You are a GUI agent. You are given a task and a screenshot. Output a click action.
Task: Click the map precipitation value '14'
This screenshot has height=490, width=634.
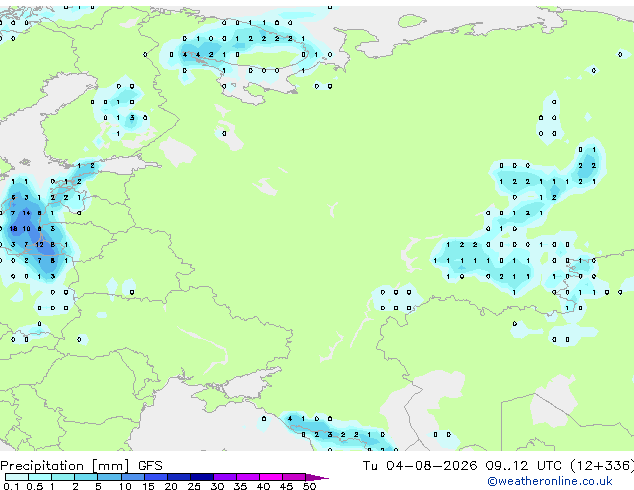coord(26,213)
